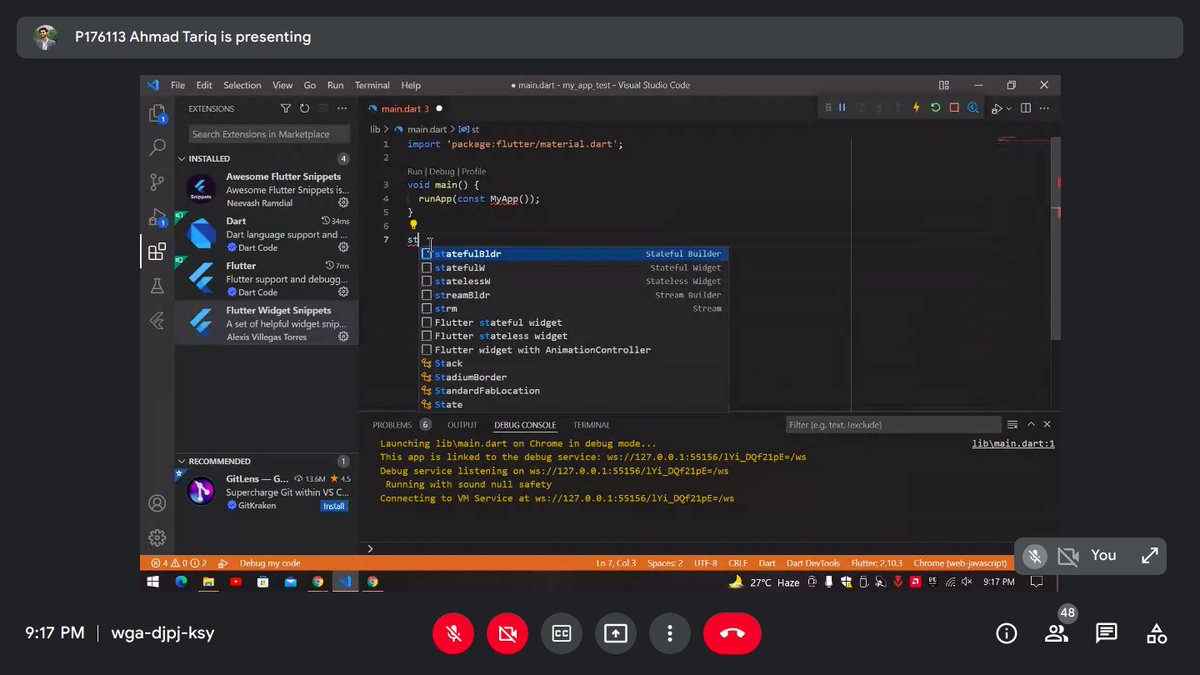Open the Terminal menu
This screenshot has width=1200, height=675.
point(372,86)
